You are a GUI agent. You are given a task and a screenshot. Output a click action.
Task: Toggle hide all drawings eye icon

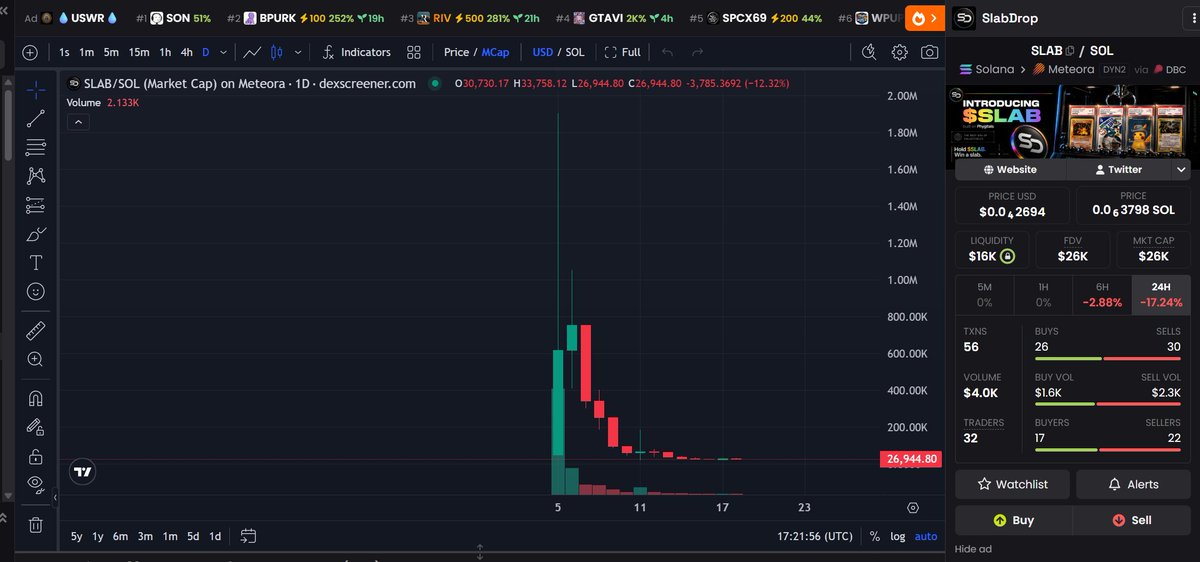pos(36,485)
